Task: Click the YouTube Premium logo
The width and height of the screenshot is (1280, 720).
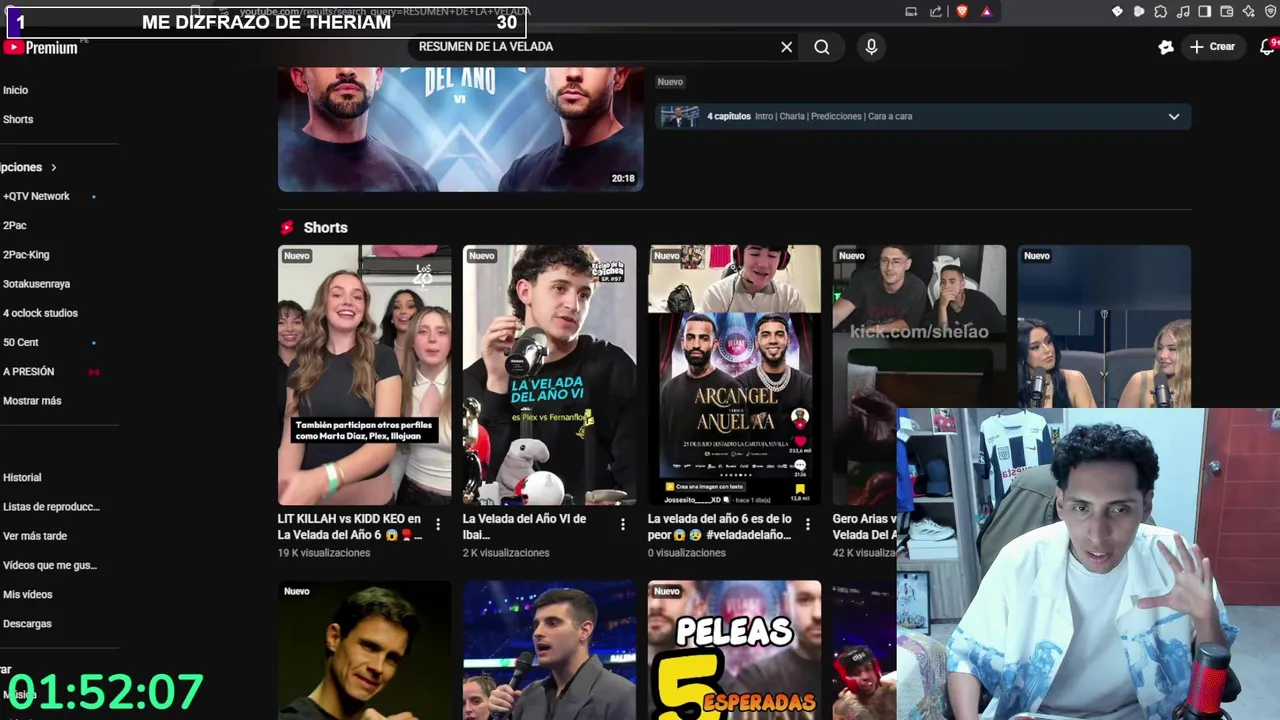Action: (x=41, y=47)
